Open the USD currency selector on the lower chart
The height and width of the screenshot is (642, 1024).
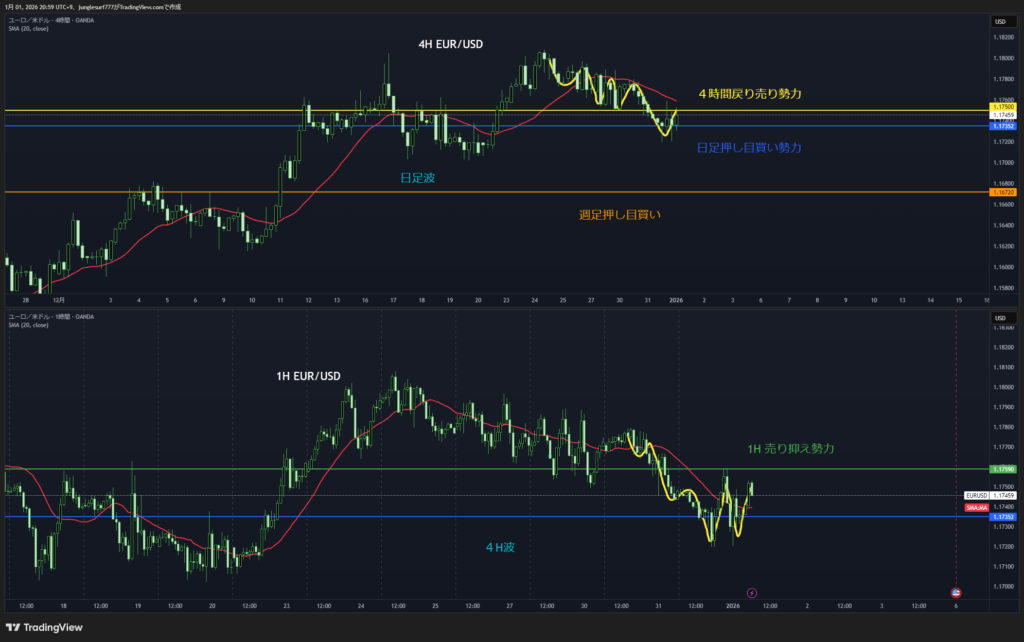pos(1000,318)
